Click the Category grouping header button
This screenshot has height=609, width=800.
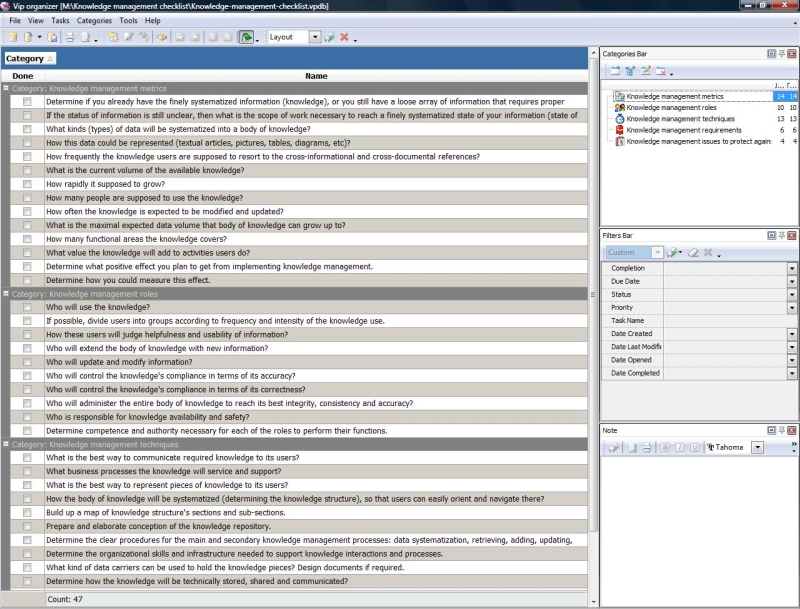click(x=30, y=59)
